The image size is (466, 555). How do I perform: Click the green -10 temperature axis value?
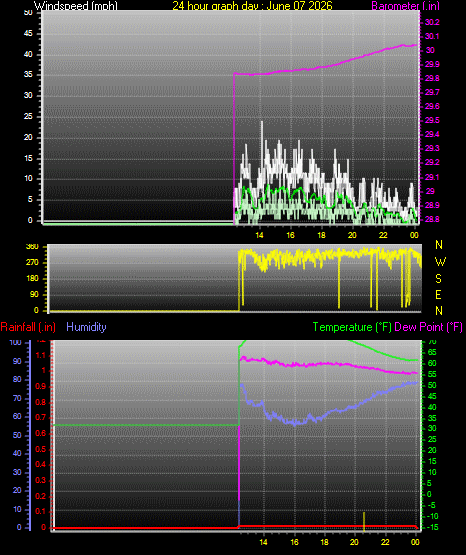[432, 516]
